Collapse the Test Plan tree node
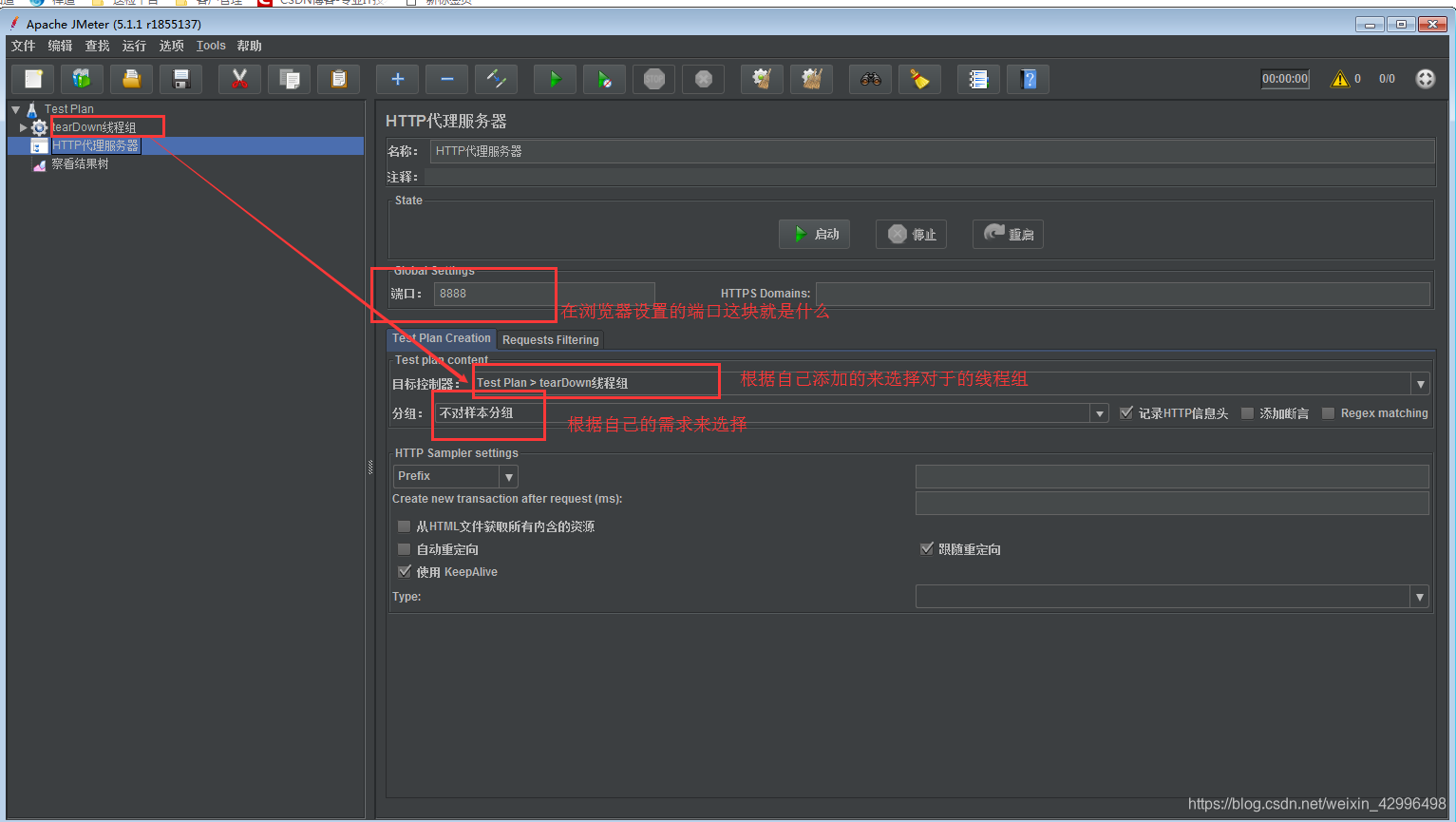This screenshot has height=822, width=1456. click(x=16, y=109)
